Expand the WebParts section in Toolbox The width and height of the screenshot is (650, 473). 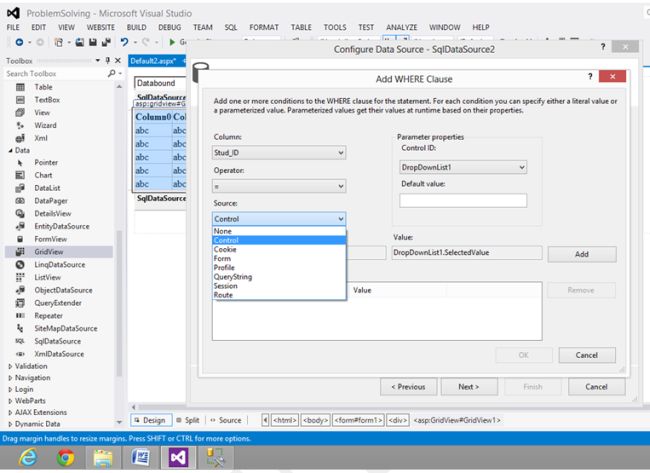pos(10,401)
